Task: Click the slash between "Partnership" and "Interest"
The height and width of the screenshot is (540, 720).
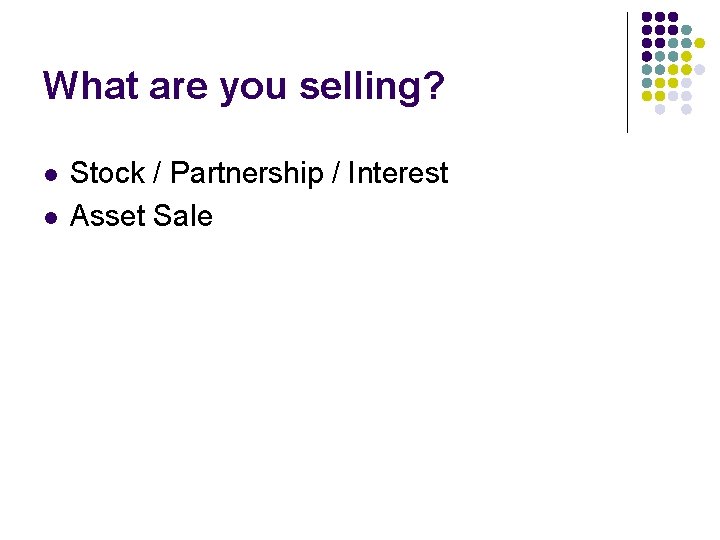Action: 335,173
